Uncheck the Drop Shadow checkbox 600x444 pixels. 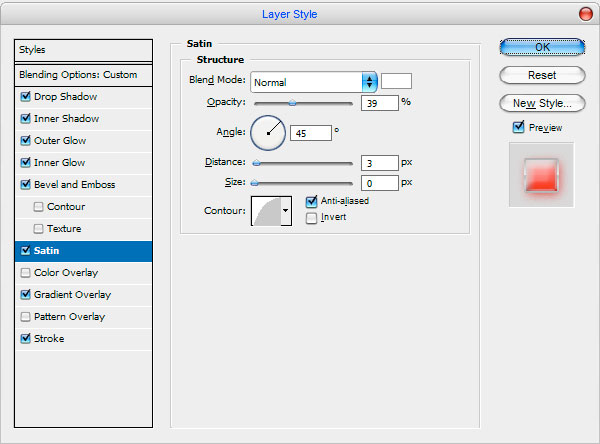click(26, 96)
